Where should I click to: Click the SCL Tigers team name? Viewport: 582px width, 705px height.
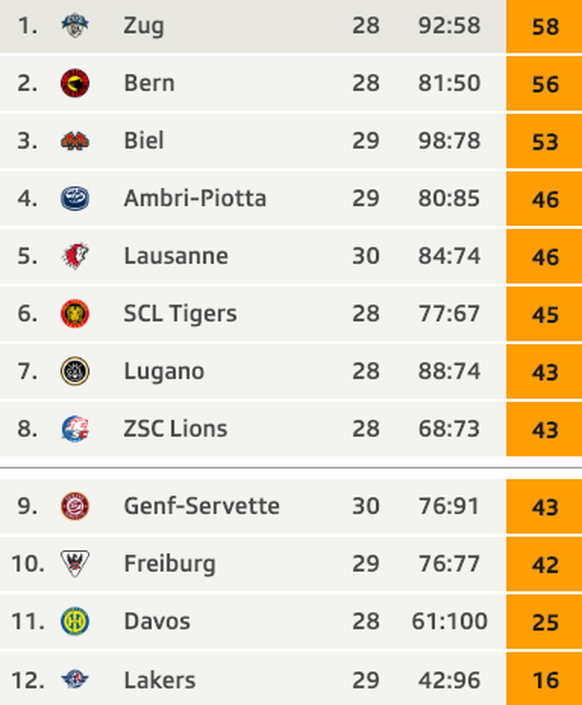180,314
